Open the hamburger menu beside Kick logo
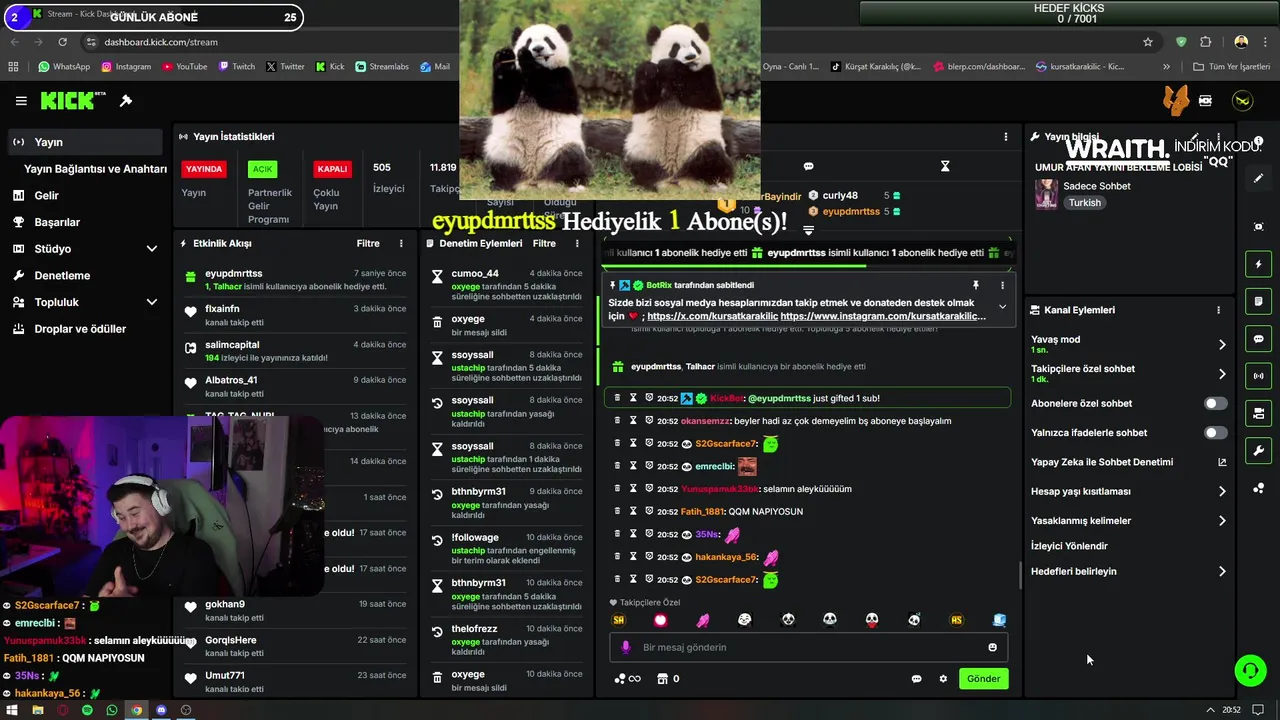This screenshot has width=1280, height=720. point(21,101)
